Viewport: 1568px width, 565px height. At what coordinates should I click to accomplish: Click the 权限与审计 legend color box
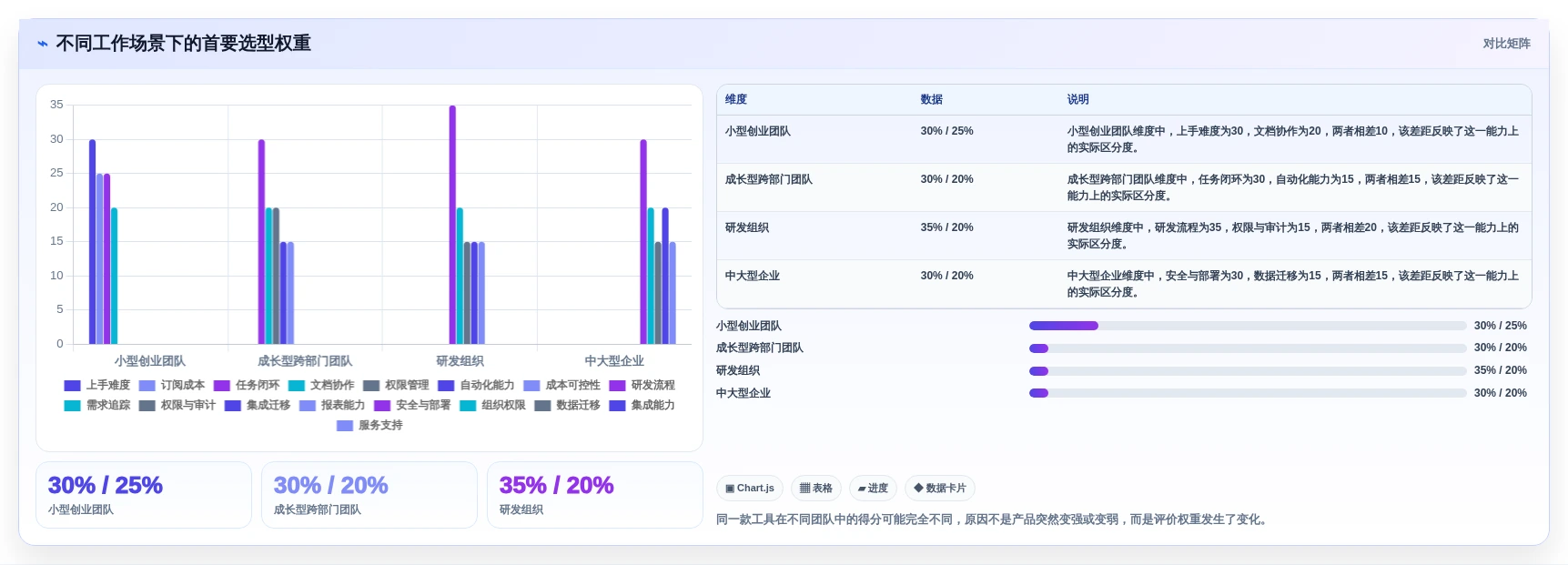pyautogui.click(x=147, y=406)
